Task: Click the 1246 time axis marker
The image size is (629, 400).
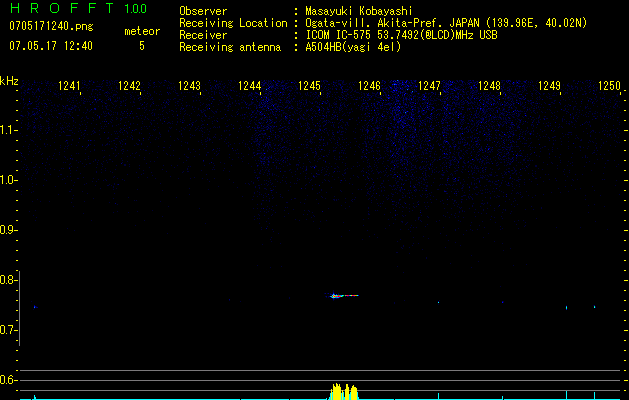Action: (x=369, y=86)
